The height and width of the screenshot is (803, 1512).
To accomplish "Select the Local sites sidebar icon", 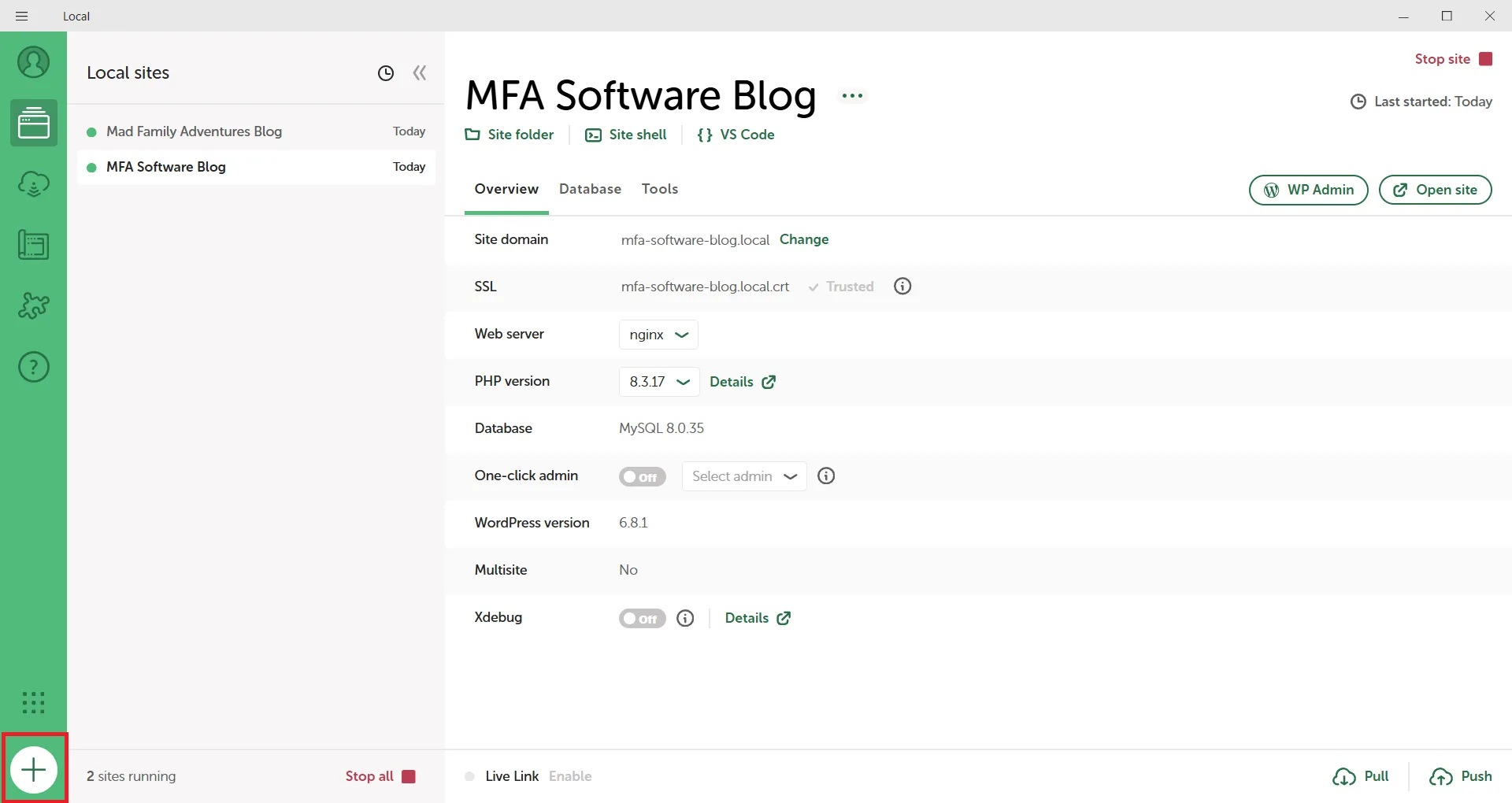I will click(33, 123).
